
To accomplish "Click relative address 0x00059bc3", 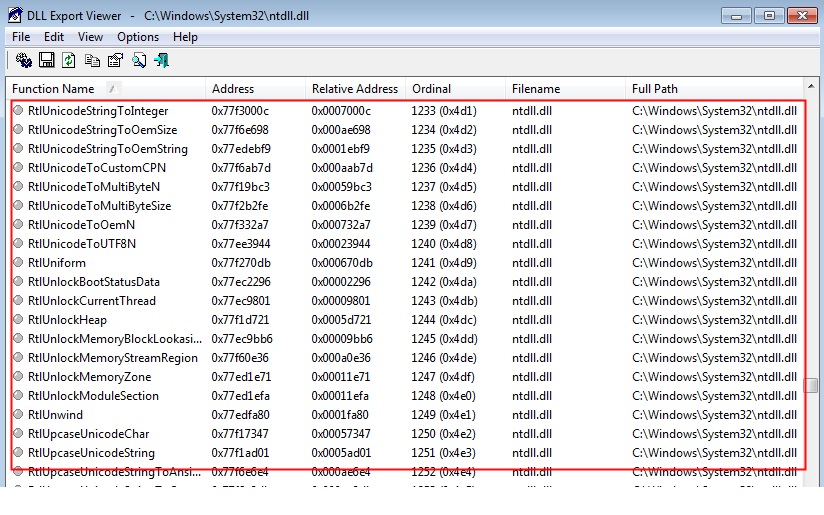I will point(341,187).
